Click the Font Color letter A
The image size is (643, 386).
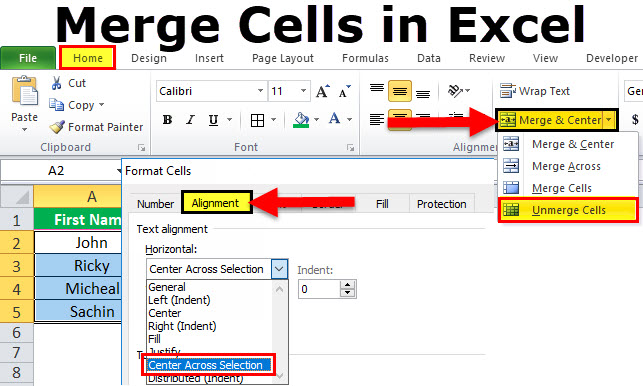335,119
